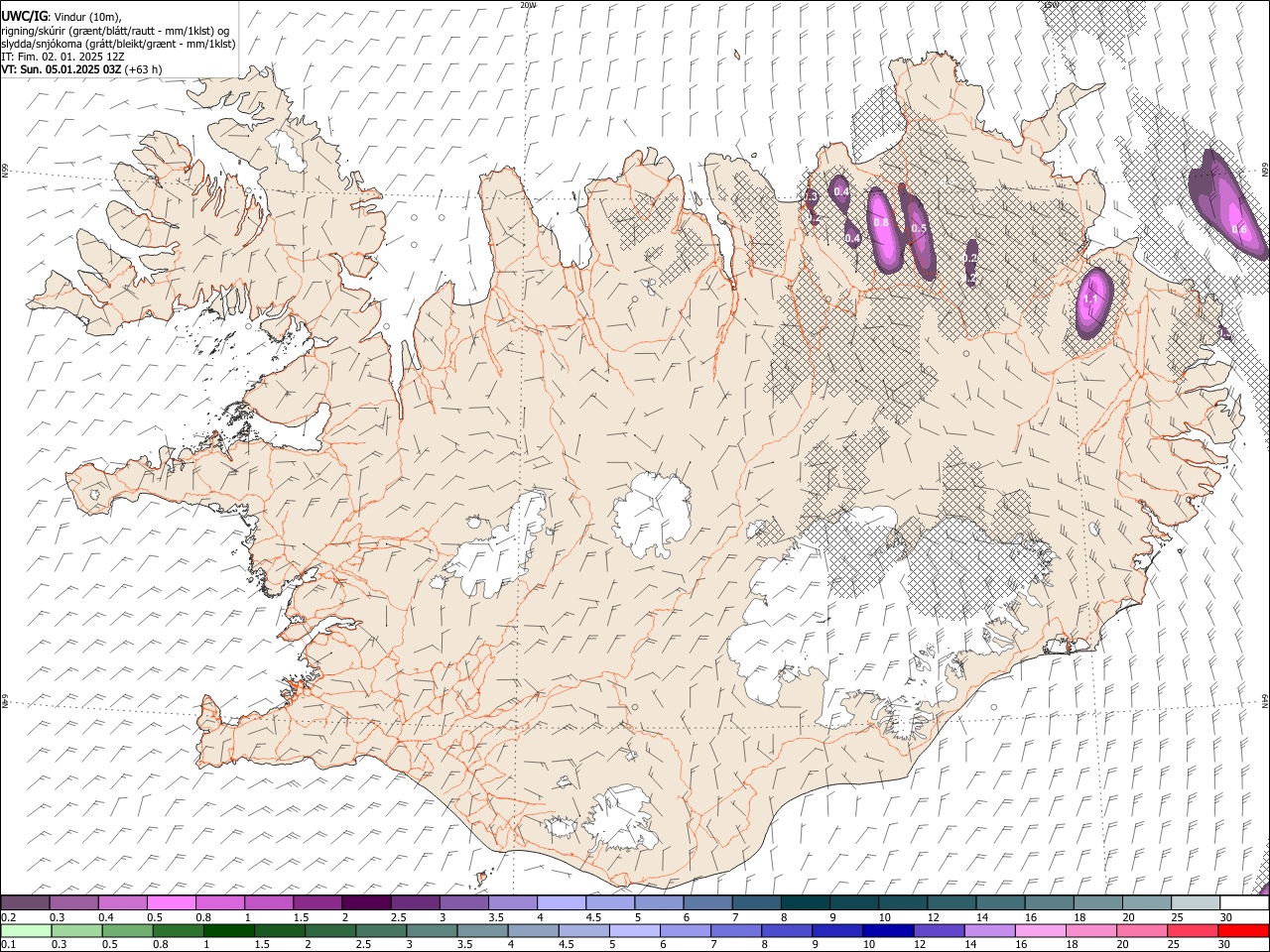Select the pink green-scale swatch labeled 18
1270x952 pixels.
[1091, 930]
